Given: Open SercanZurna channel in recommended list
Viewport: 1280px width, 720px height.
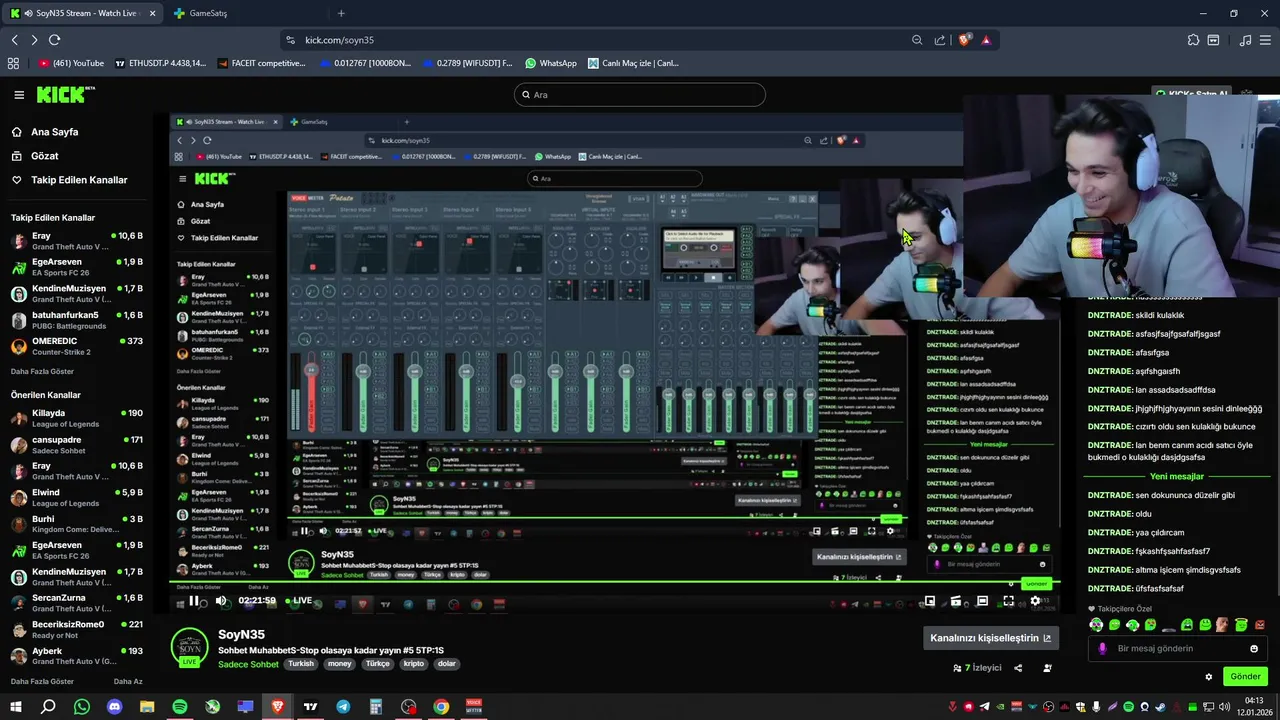Looking at the screenshot, I should [77, 603].
